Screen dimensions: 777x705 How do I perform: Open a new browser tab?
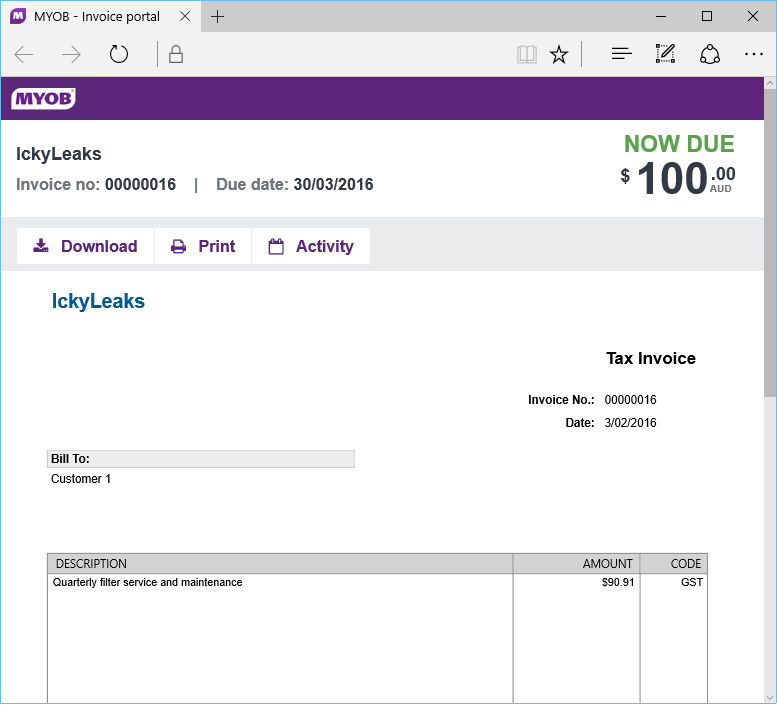[x=218, y=17]
